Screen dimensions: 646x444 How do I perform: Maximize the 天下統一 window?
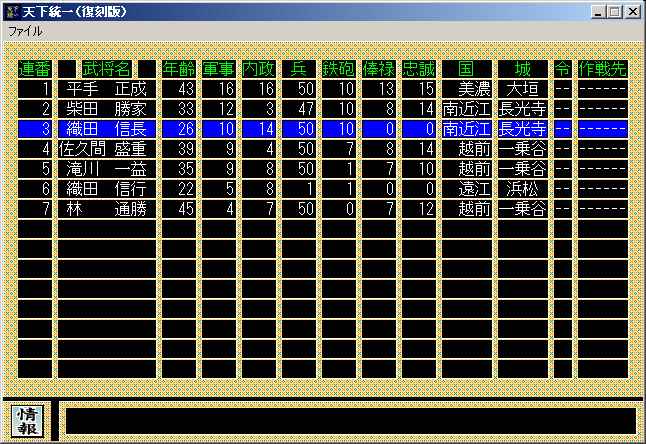click(614, 12)
